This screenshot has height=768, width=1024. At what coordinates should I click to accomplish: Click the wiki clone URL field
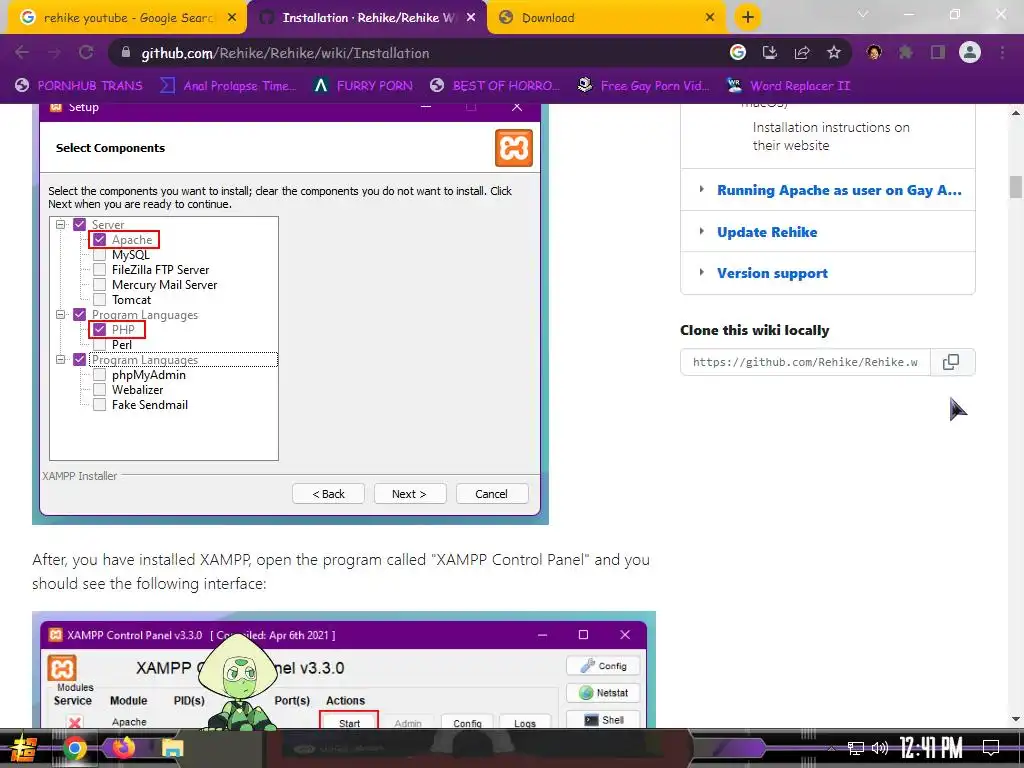click(x=805, y=362)
